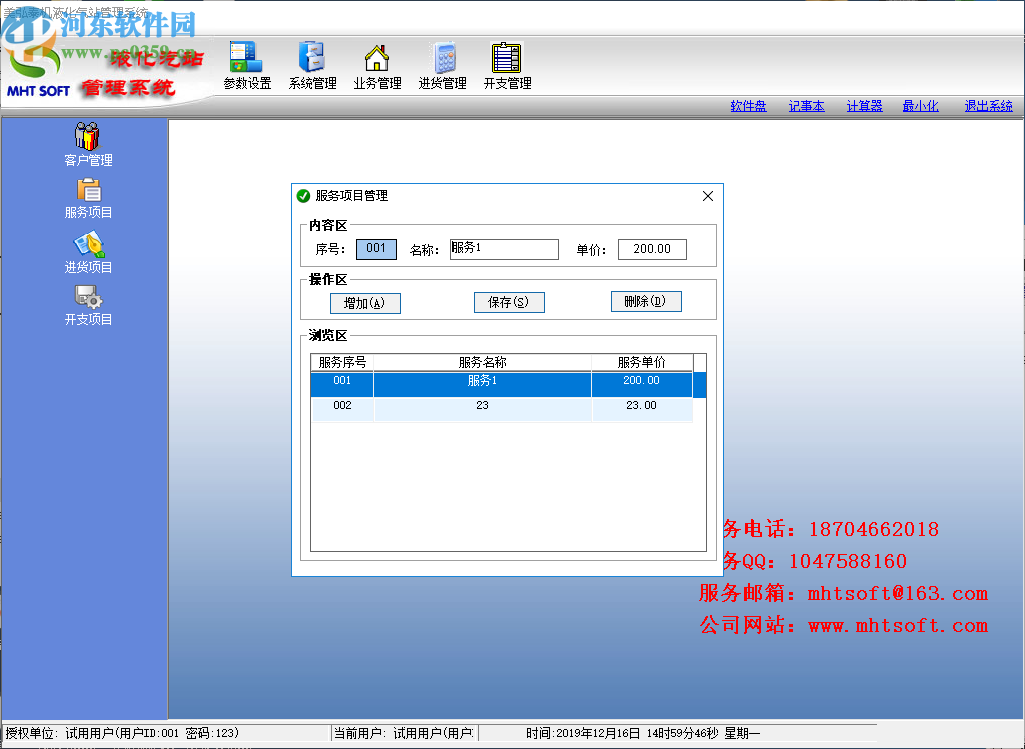Click the 23 name cell in row 002
This screenshot has height=749, width=1025.
[482, 409]
